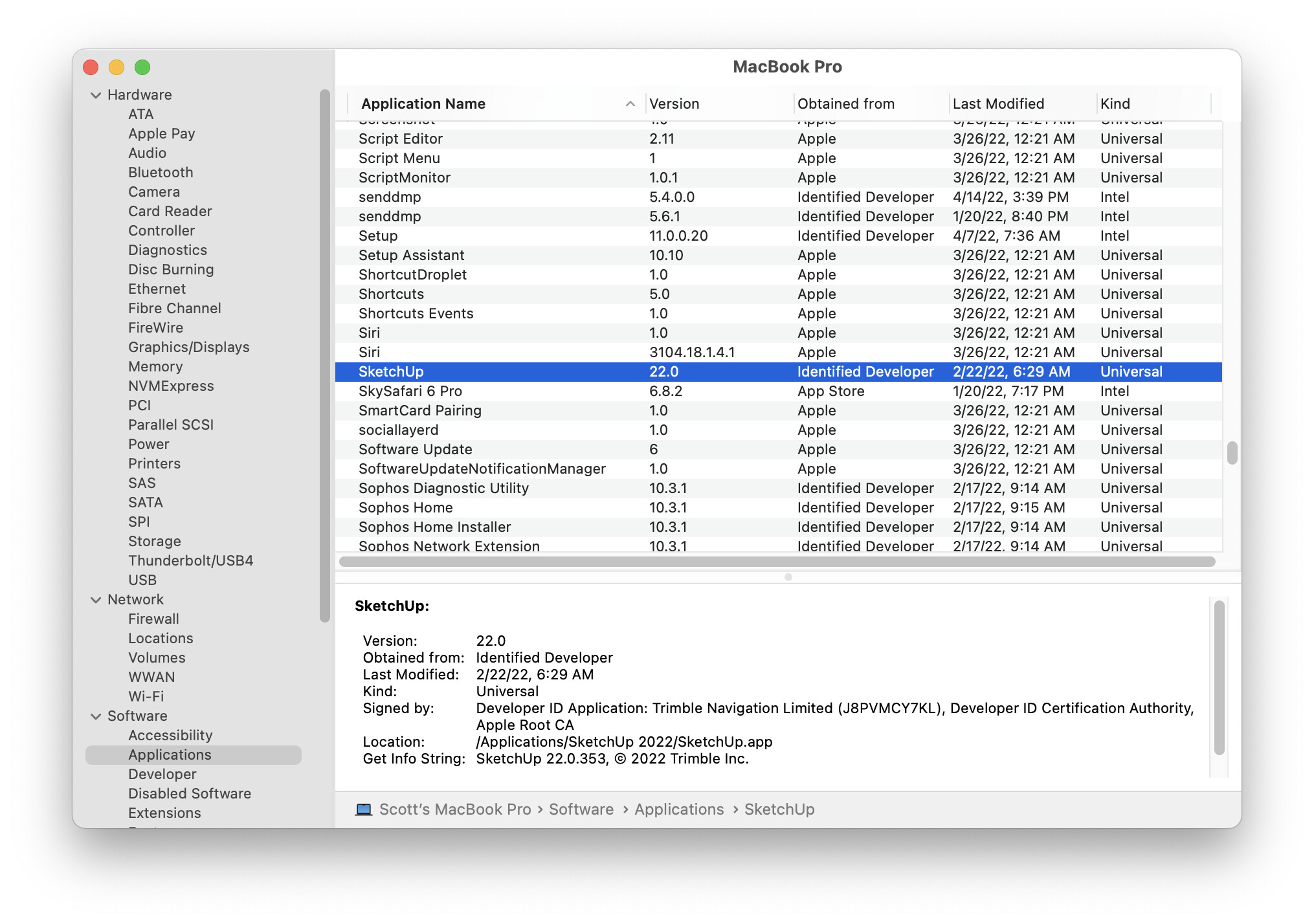Select the Shortcuts Events row
The width and height of the screenshot is (1314, 924).
779,314
